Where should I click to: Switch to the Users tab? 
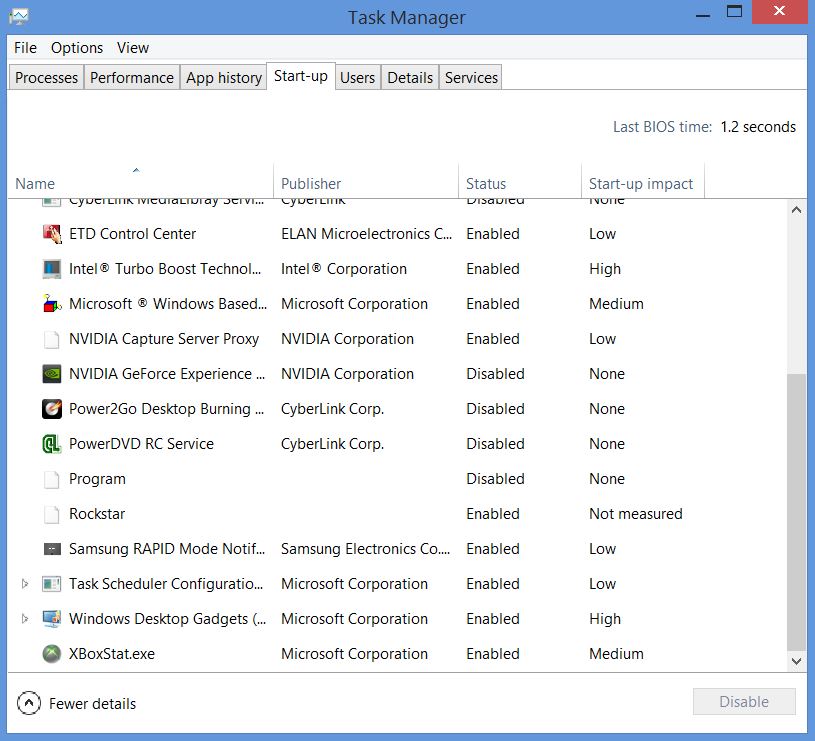[x=358, y=77]
